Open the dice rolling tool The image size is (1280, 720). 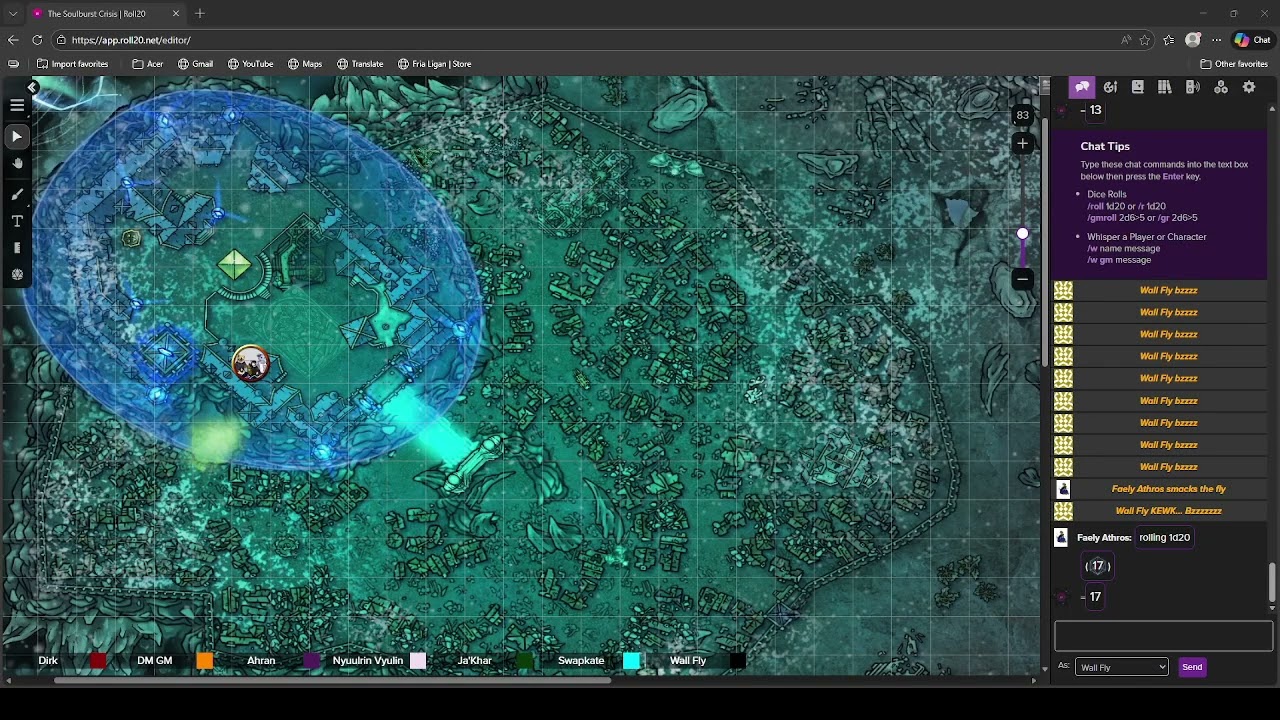click(17, 274)
